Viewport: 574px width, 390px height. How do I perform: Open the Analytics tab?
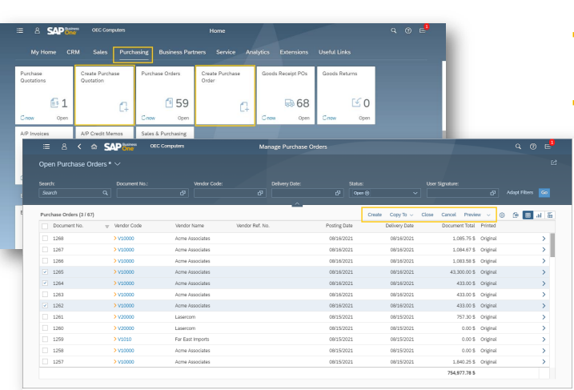[x=257, y=52]
